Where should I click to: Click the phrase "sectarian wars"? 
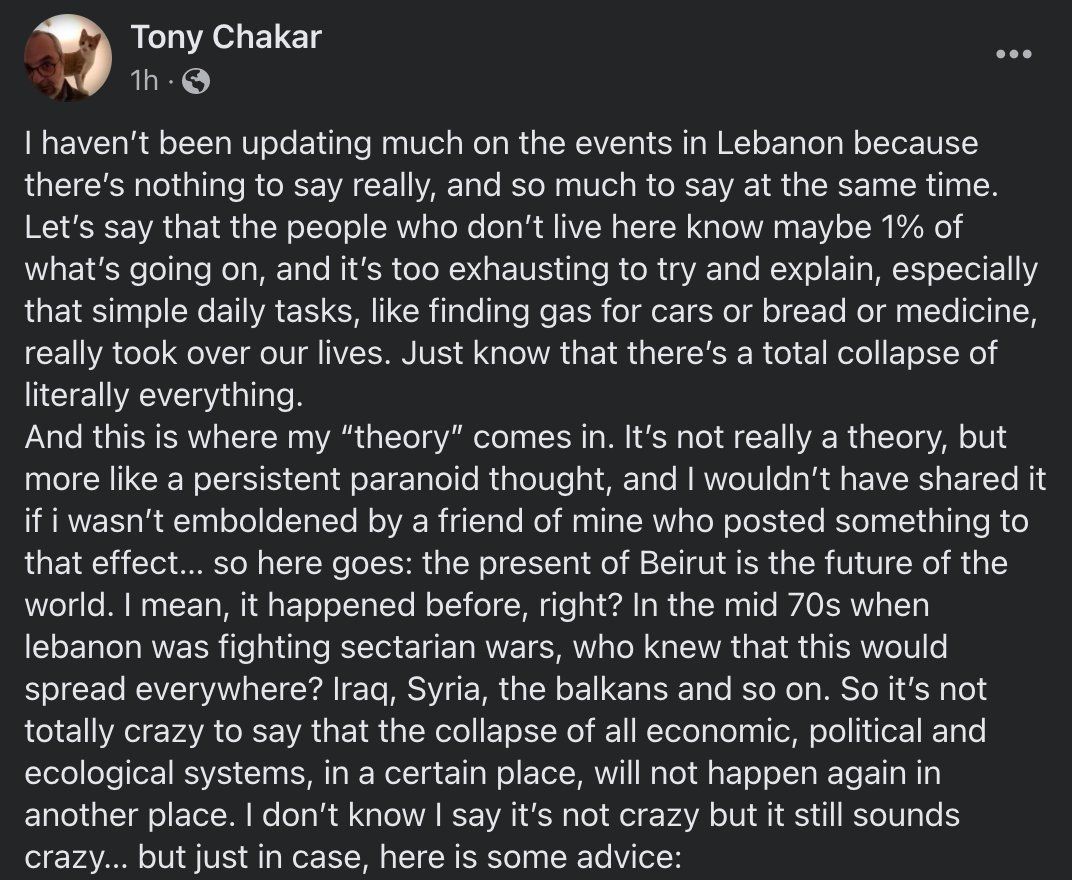pyautogui.click(x=451, y=648)
